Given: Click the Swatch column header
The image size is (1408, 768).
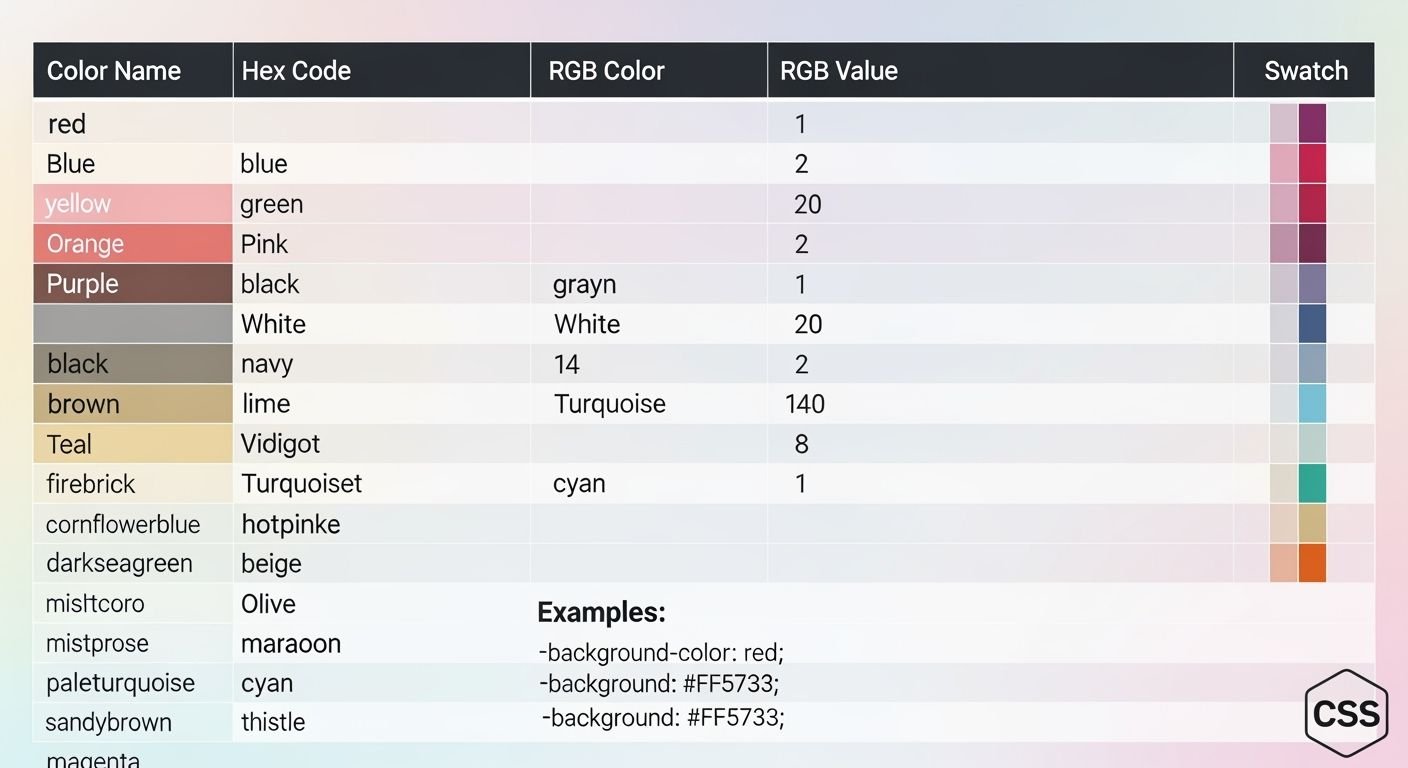Looking at the screenshot, I should (1305, 70).
